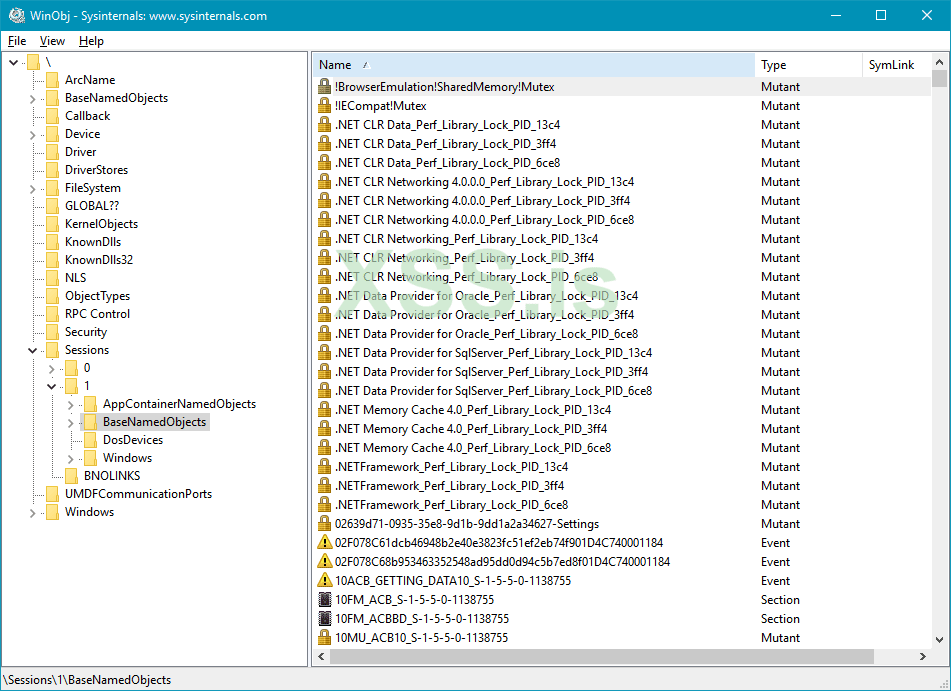Click mutant icon of .NETFramework_Perf_Library_Lock_PID_13c4
Image resolution: width=951 pixels, height=691 pixels.
click(324, 467)
